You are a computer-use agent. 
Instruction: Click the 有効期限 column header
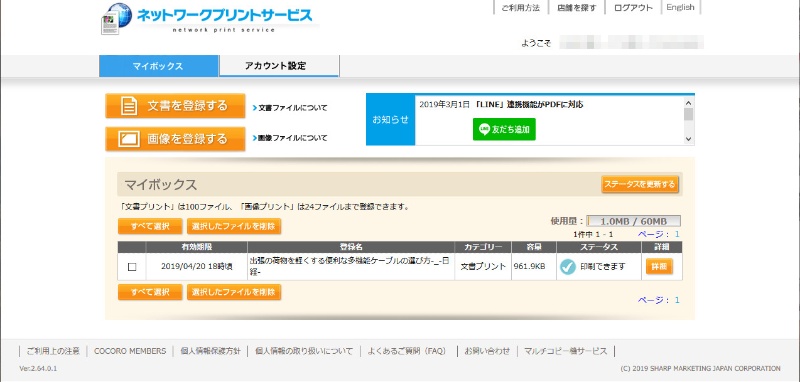click(196, 247)
